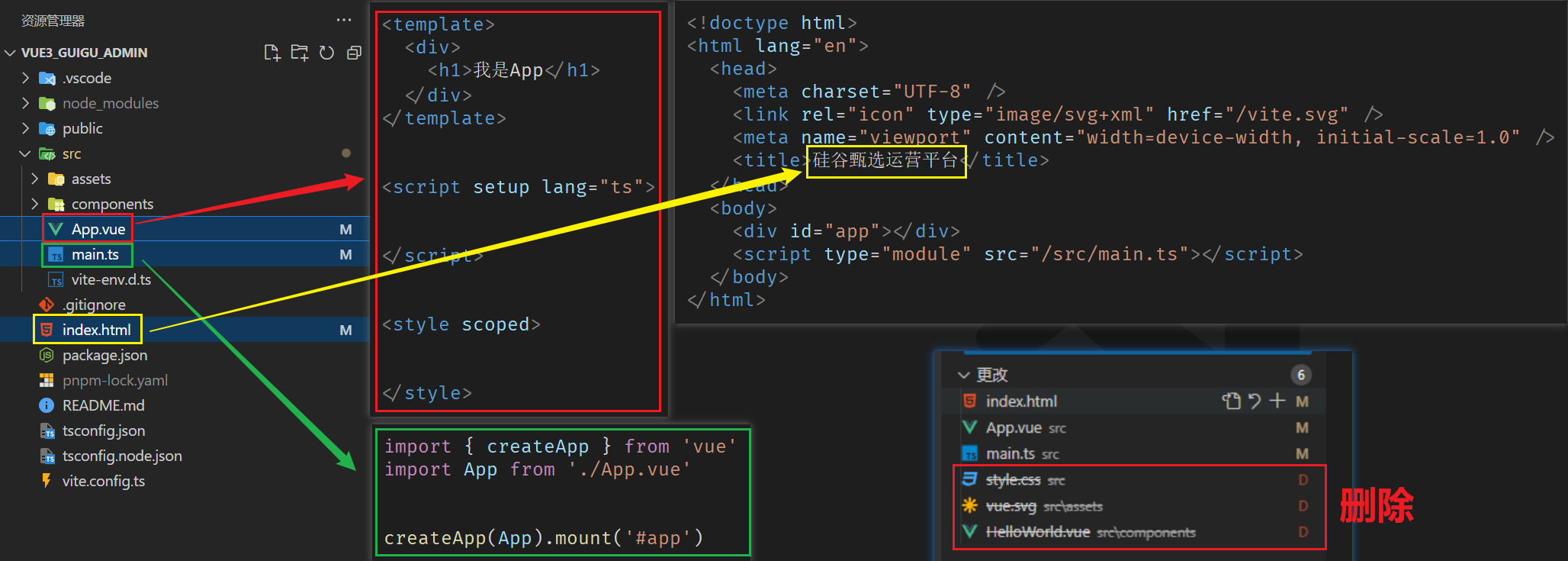
Task: Click the folder icon of node_modules
Action: (47, 103)
